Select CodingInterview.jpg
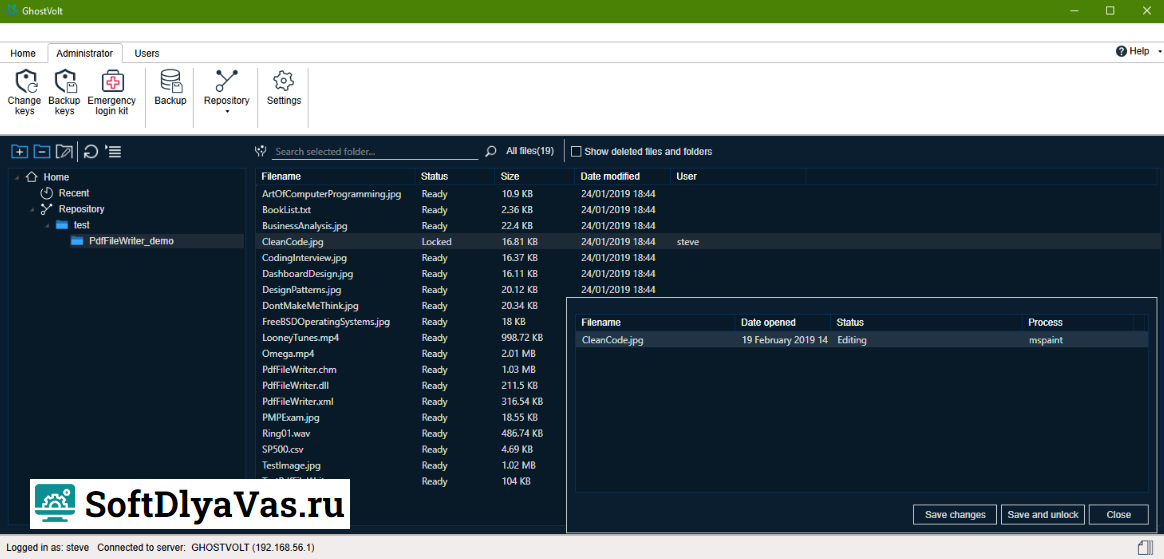Screen dimensions: 1164x559 click(304, 258)
